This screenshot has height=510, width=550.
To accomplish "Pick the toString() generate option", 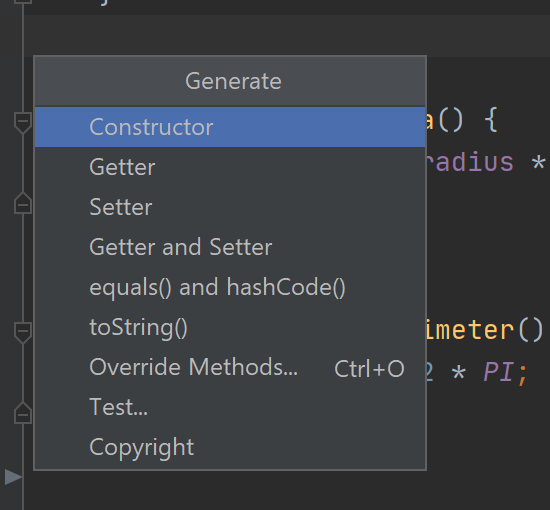I will point(230,327).
